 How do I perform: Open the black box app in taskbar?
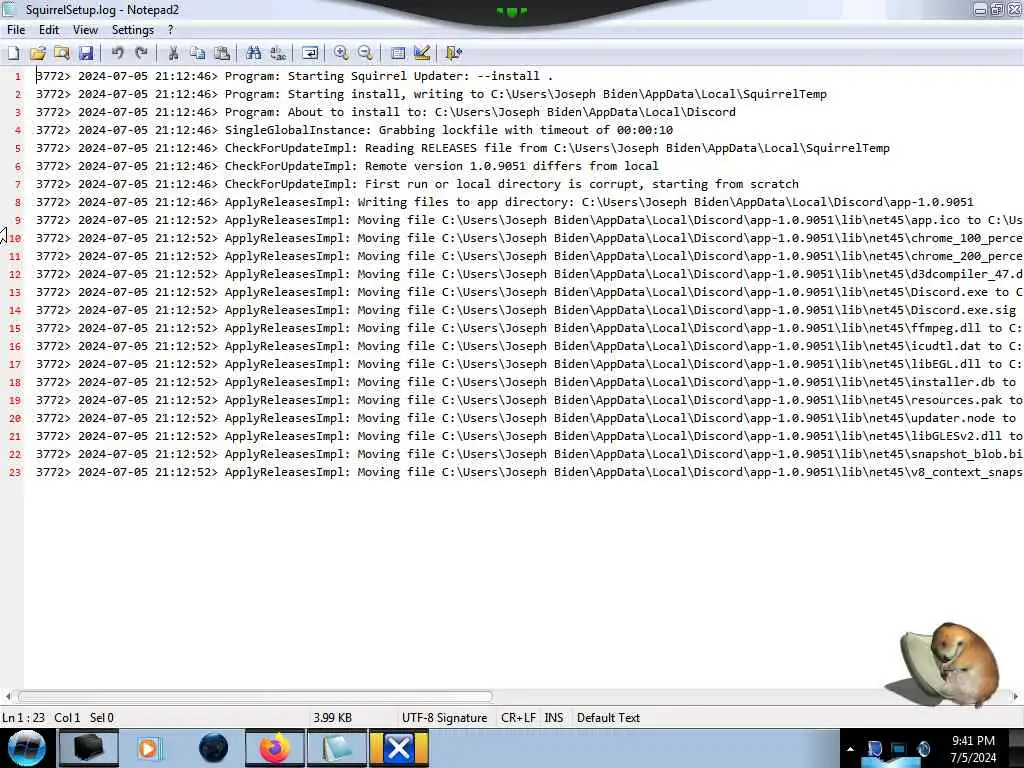(88, 748)
